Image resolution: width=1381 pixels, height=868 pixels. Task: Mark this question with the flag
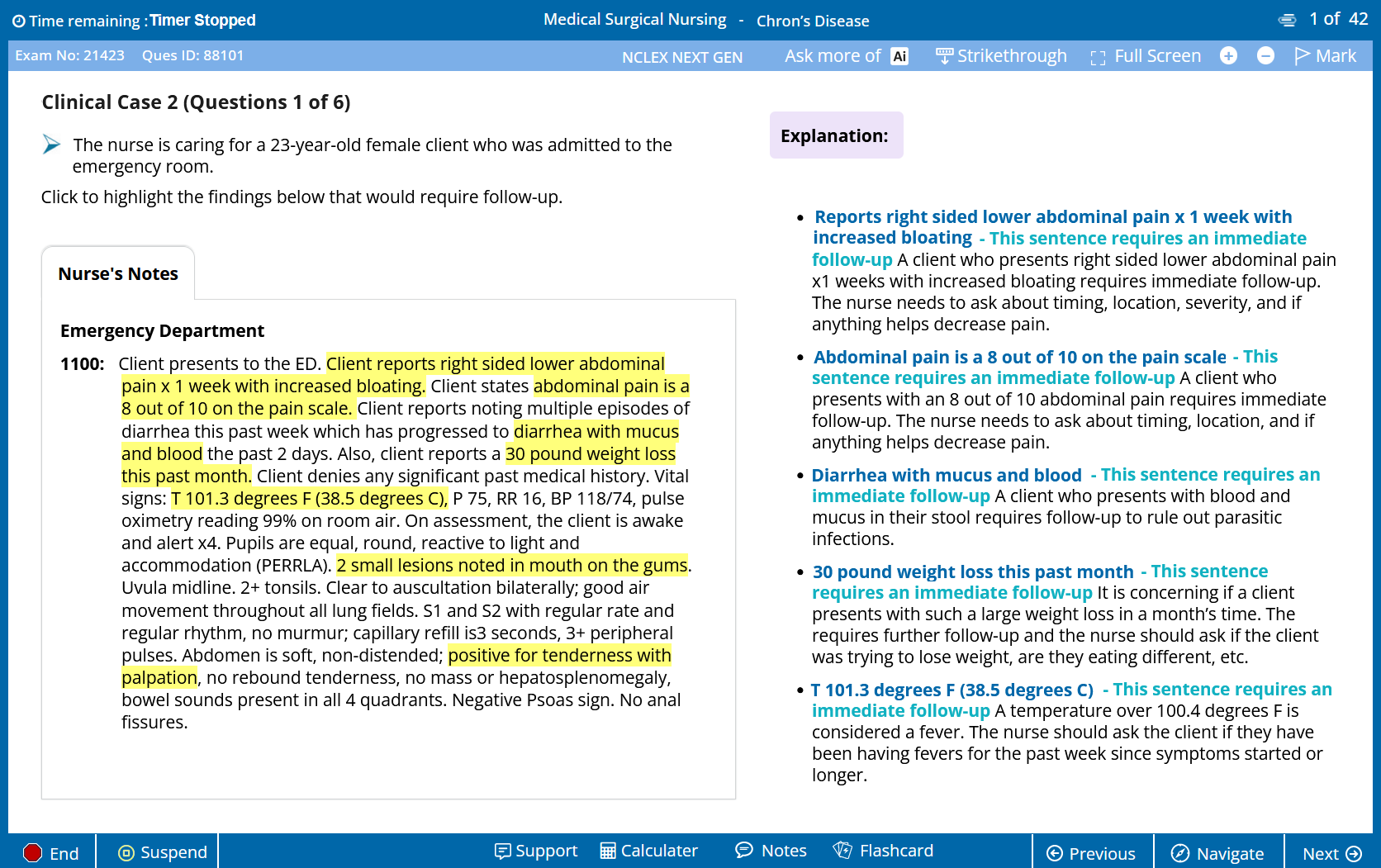tap(1325, 55)
